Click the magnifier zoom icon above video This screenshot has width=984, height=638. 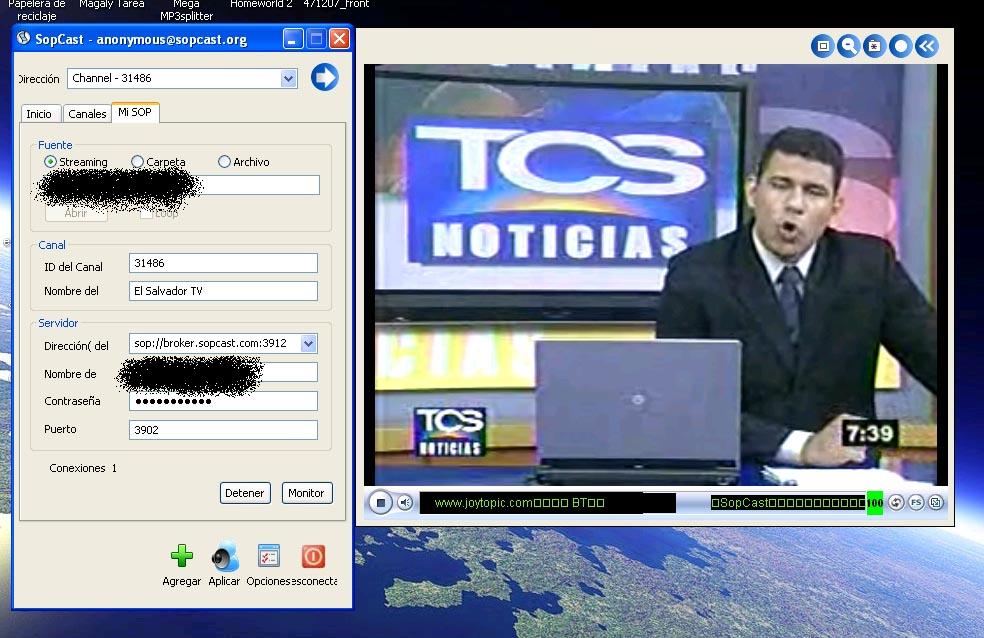848,46
